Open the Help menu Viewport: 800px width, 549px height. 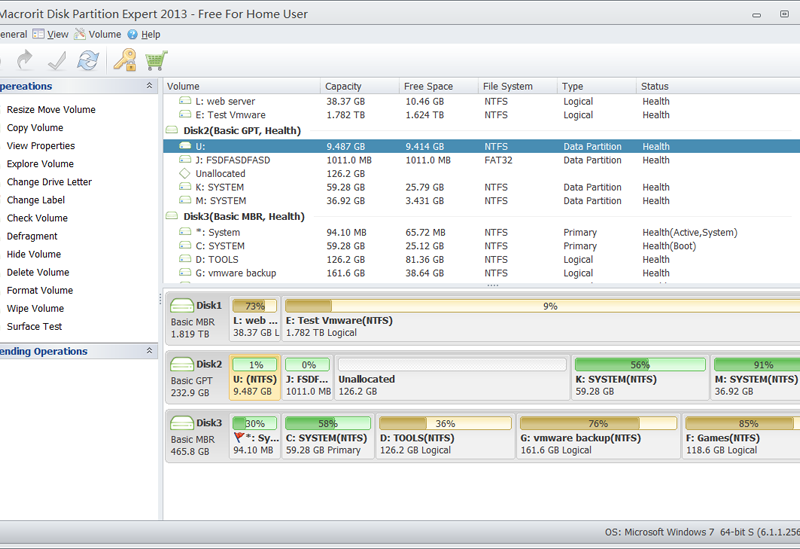(x=151, y=34)
